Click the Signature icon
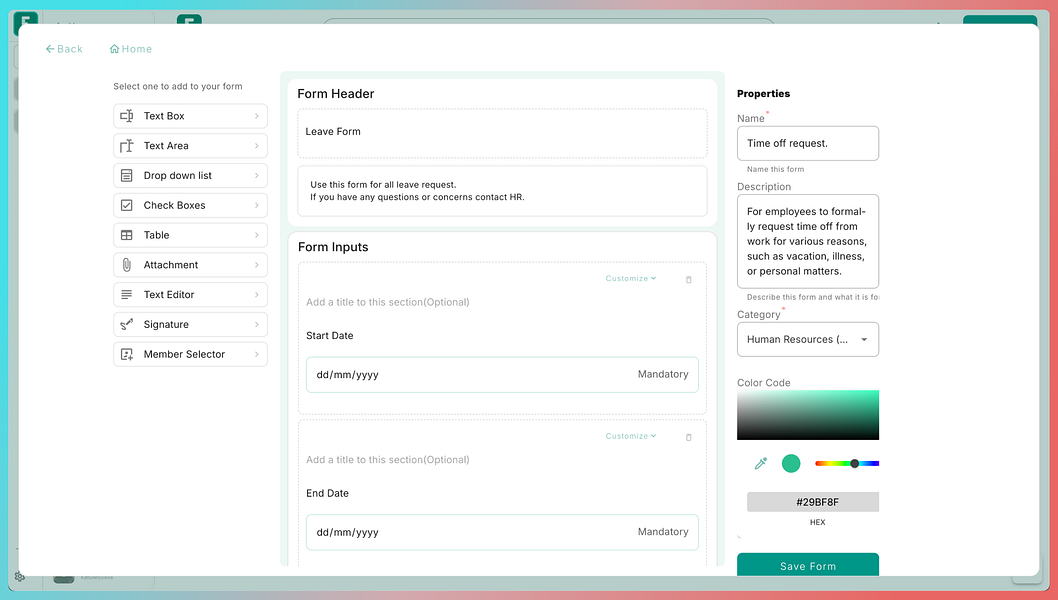 [126, 324]
